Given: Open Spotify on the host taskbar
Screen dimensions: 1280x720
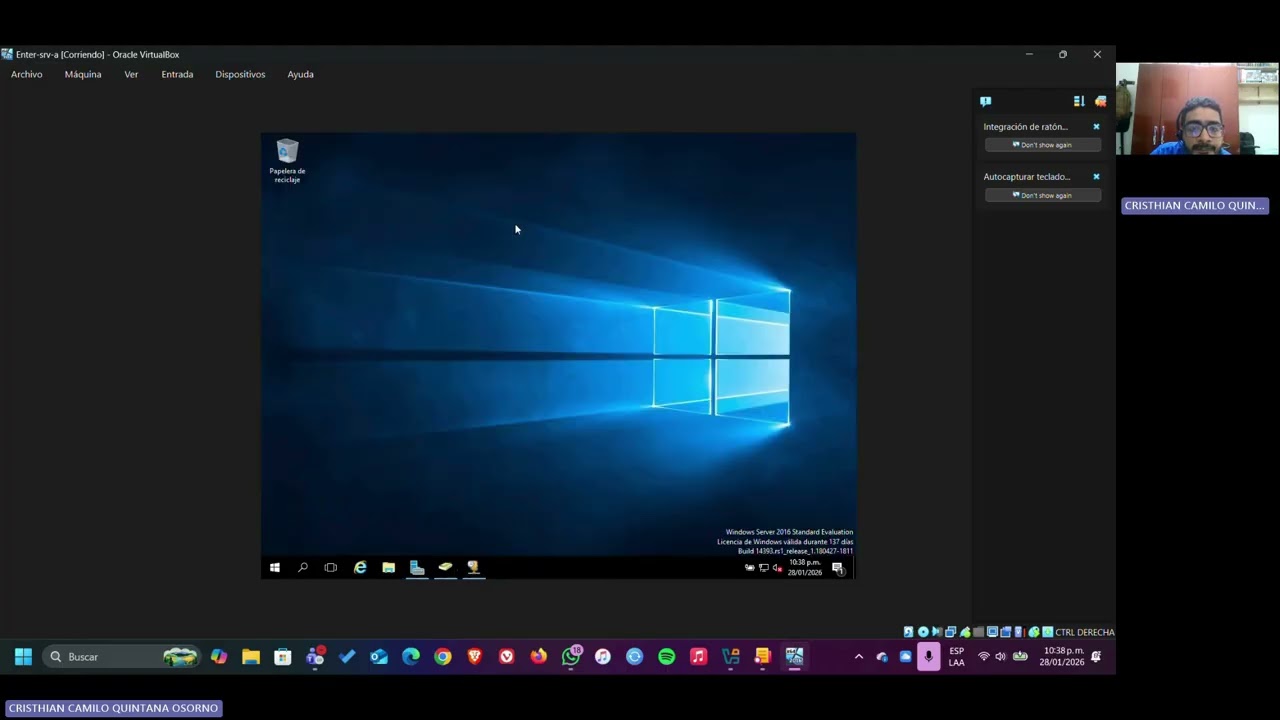Looking at the screenshot, I should click(x=667, y=657).
